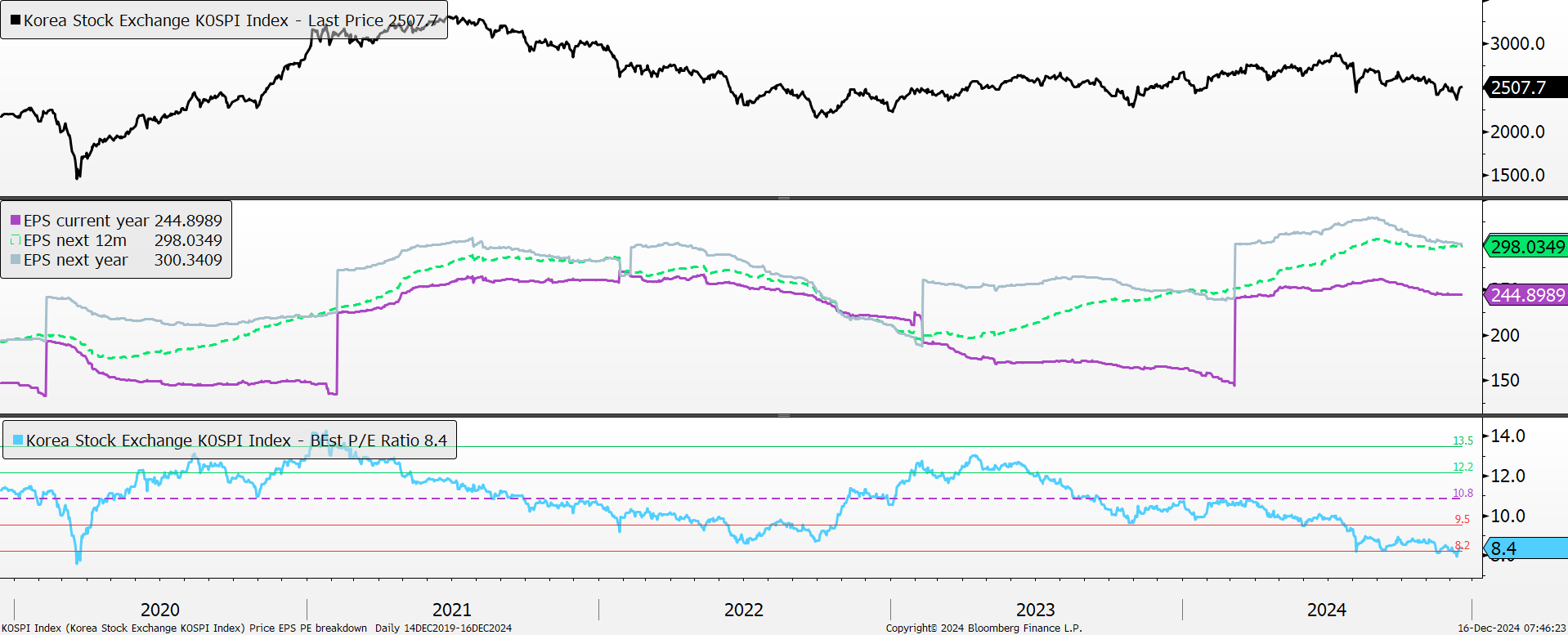Click the black 2507.7 last price tag

click(1525, 87)
